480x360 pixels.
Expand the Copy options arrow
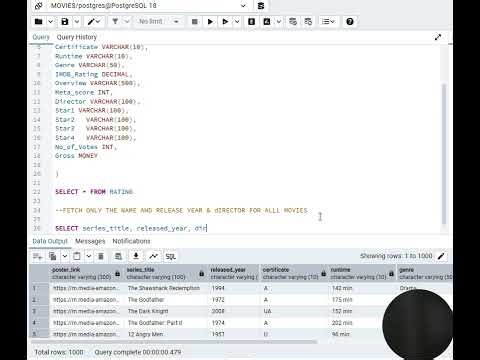point(65,256)
